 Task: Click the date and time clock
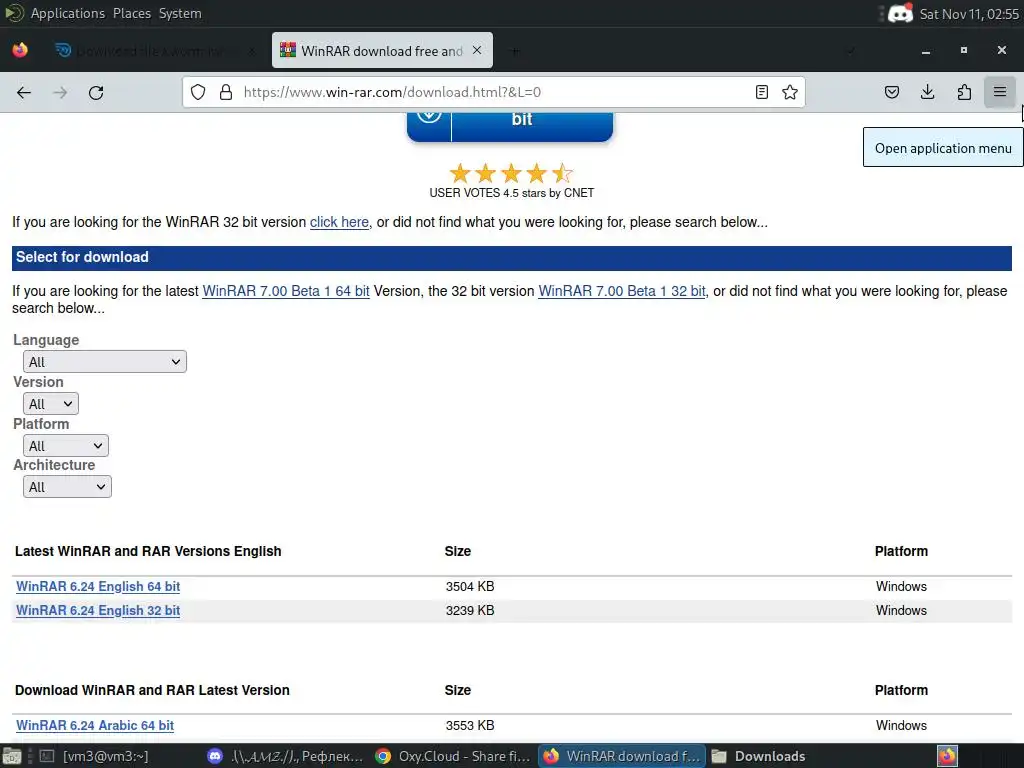969,14
